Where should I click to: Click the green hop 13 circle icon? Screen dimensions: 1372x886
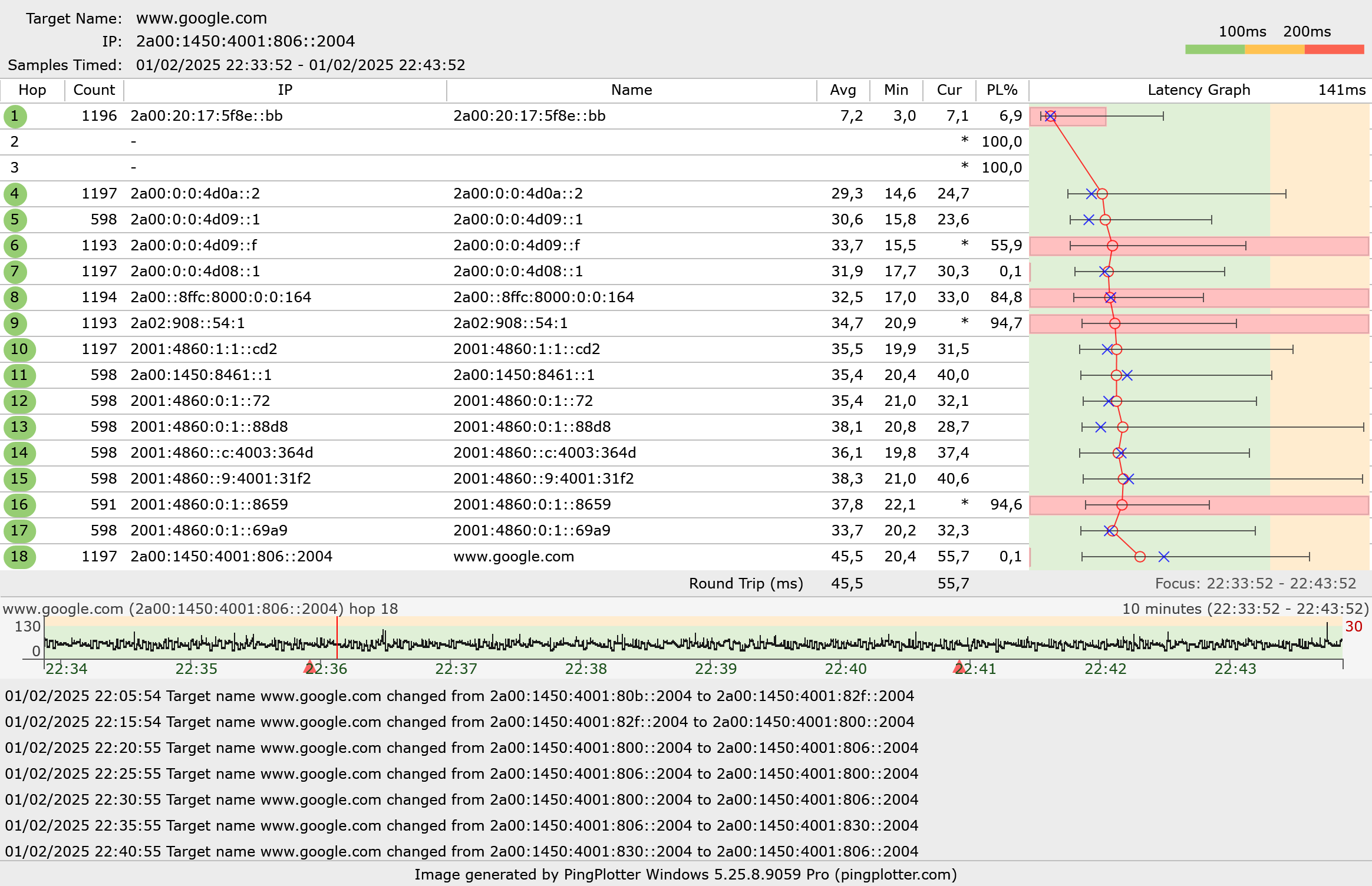(19, 427)
